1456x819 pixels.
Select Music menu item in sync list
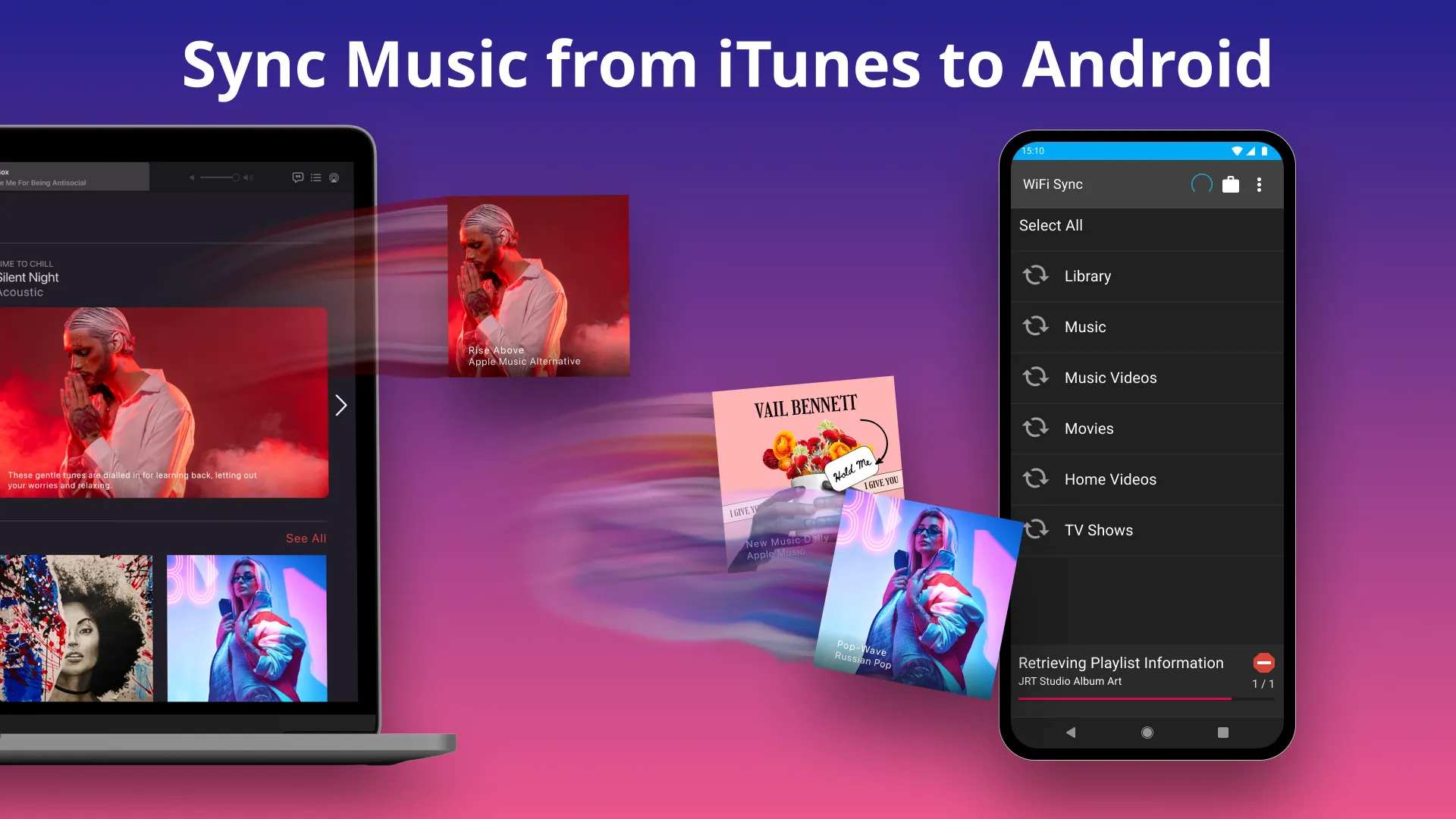click(1148, 327)
